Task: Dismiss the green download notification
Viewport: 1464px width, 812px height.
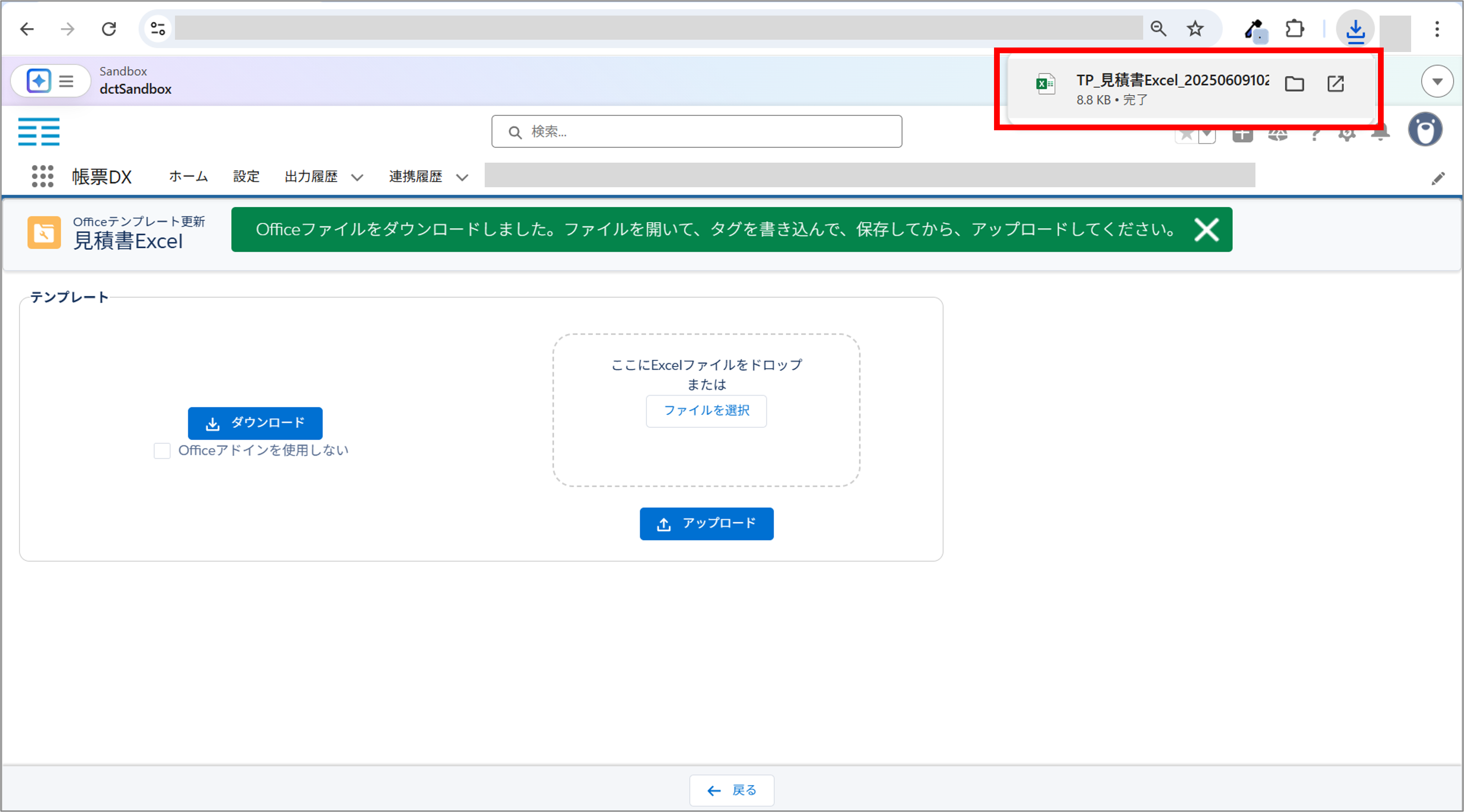Action: coord(1206,229)
